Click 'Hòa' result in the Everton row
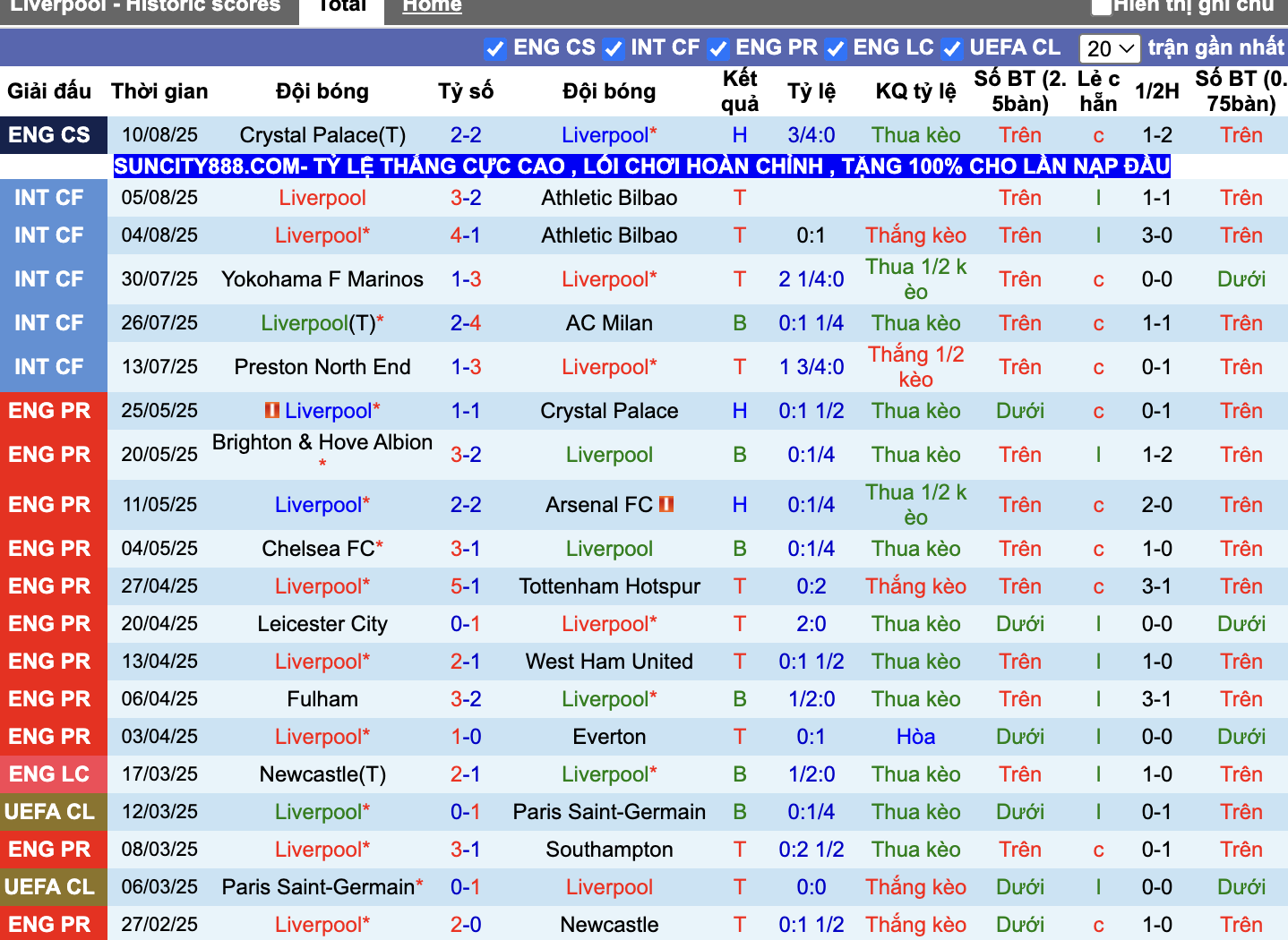The height and width of the screenshot is (940, 1288). coord(915,737)
